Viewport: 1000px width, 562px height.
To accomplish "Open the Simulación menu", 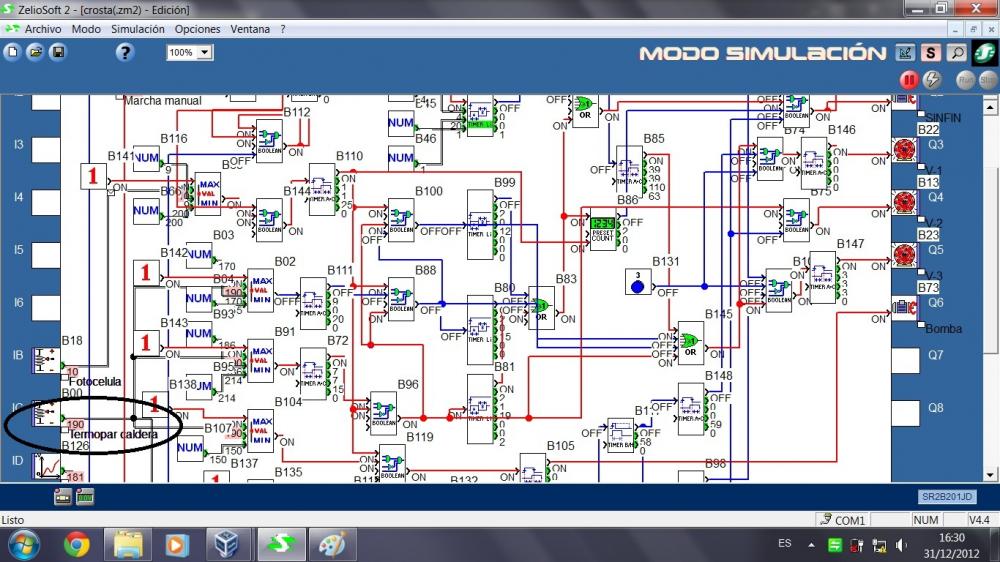I will coord(138,29).
